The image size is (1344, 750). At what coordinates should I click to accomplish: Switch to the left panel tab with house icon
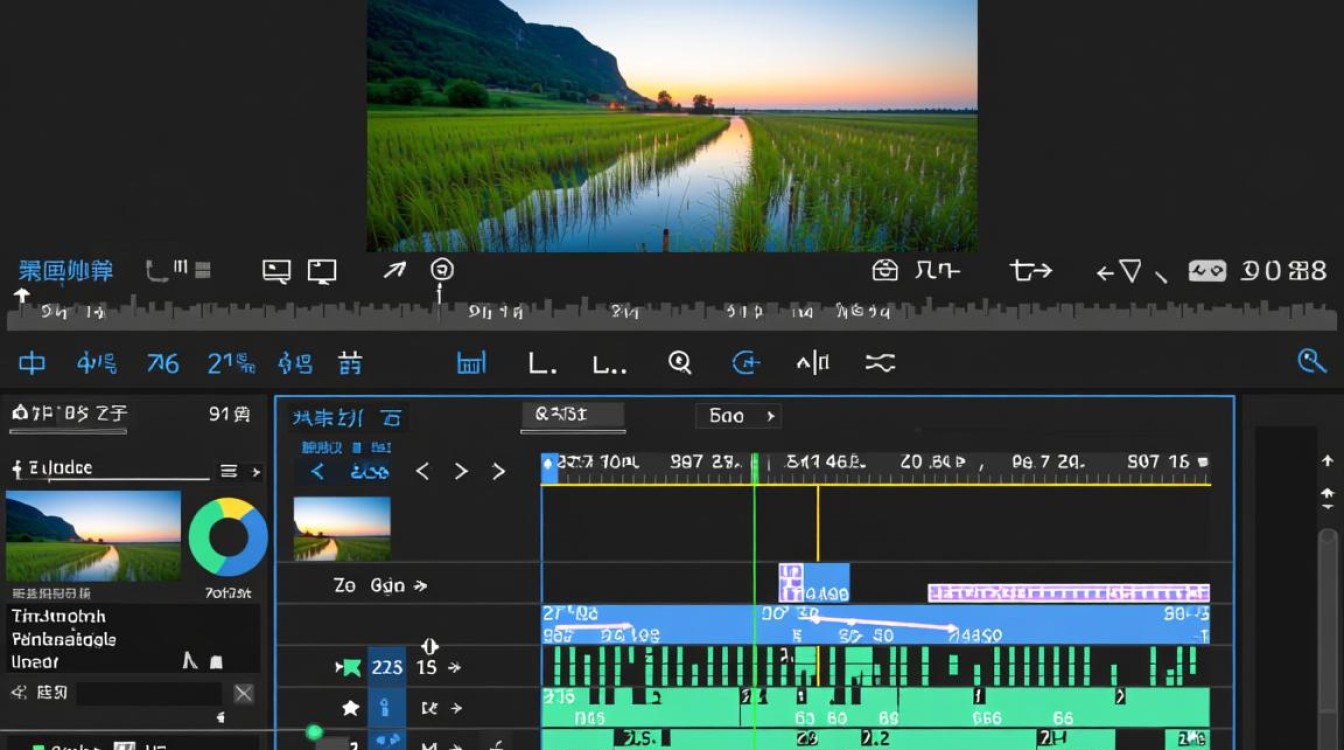69,414
